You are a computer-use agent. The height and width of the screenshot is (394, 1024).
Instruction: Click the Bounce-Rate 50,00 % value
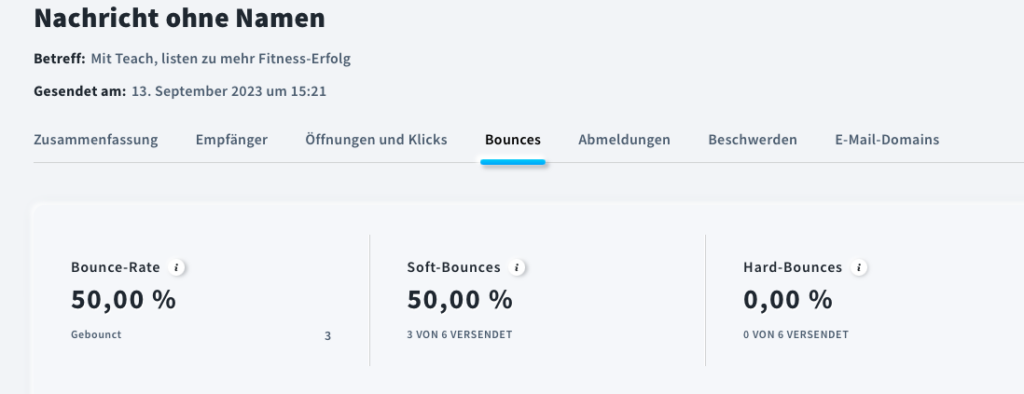[x=123, y=300]
